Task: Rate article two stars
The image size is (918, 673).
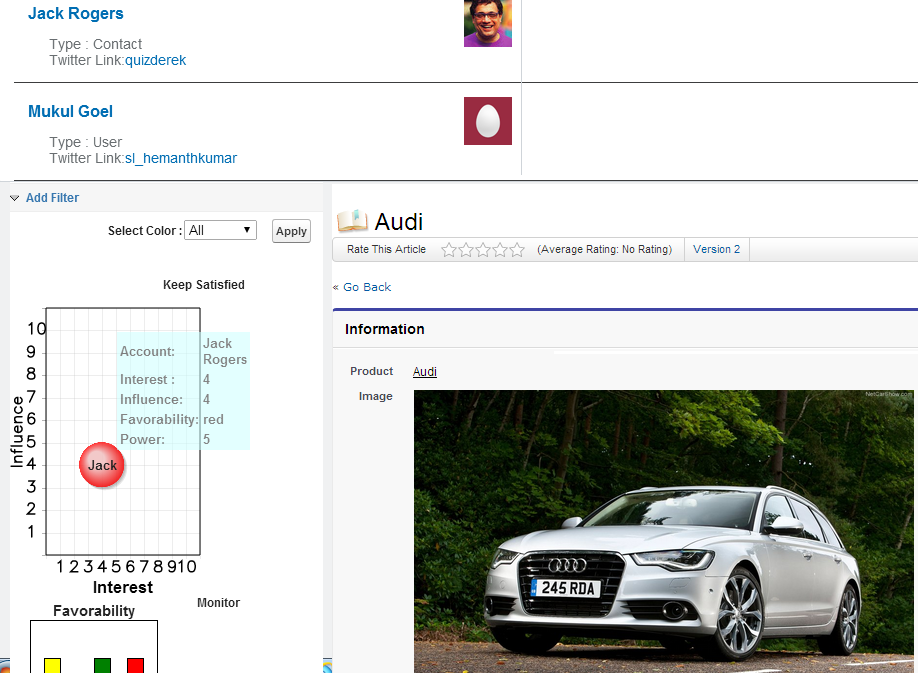Action: [x=466, y=250]
